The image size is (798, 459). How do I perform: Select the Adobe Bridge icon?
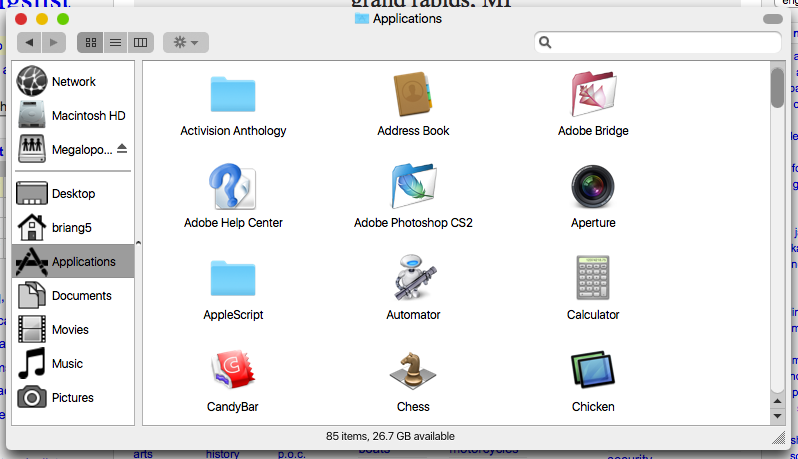click(593, 94)
